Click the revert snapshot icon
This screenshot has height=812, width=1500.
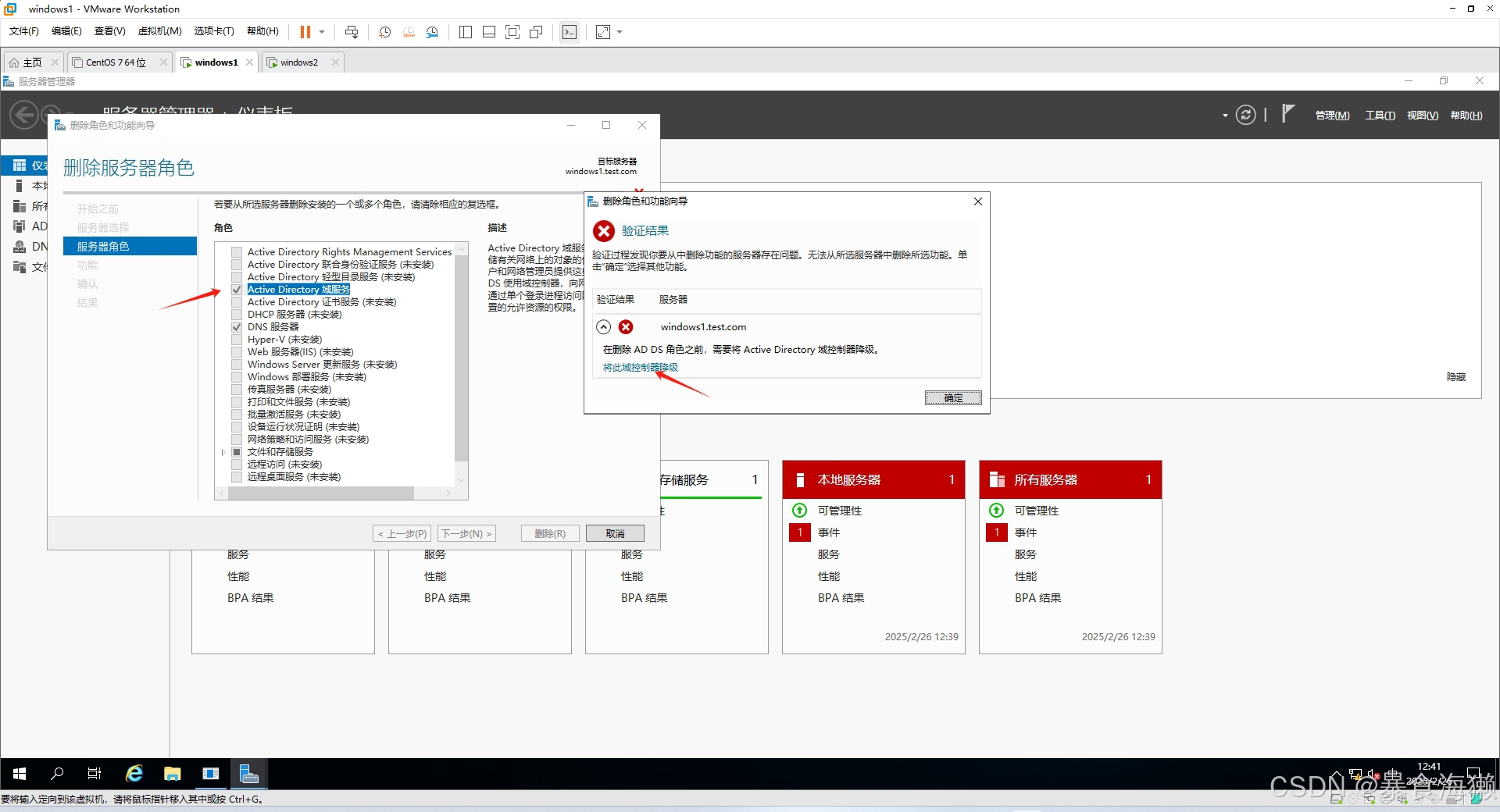[x=409, y=32]
